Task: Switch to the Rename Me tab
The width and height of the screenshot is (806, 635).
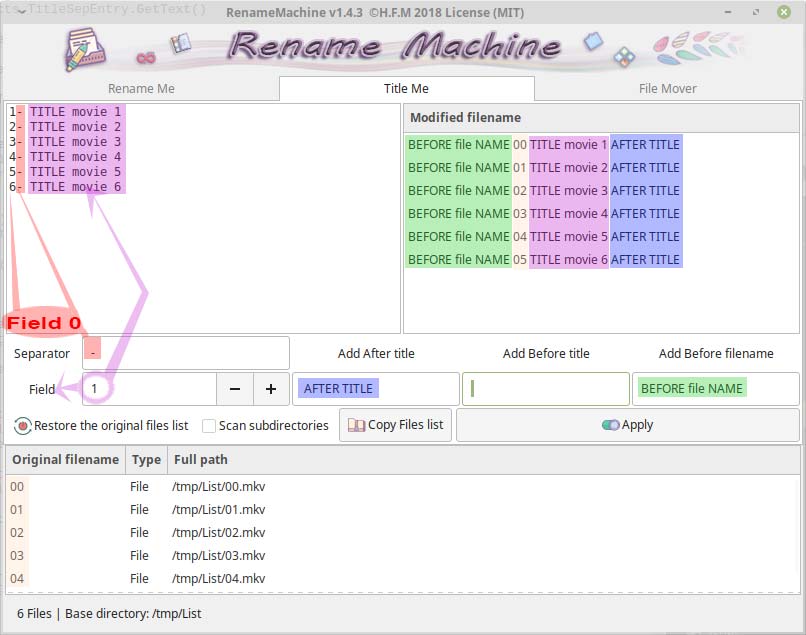Action: [141, 88]
